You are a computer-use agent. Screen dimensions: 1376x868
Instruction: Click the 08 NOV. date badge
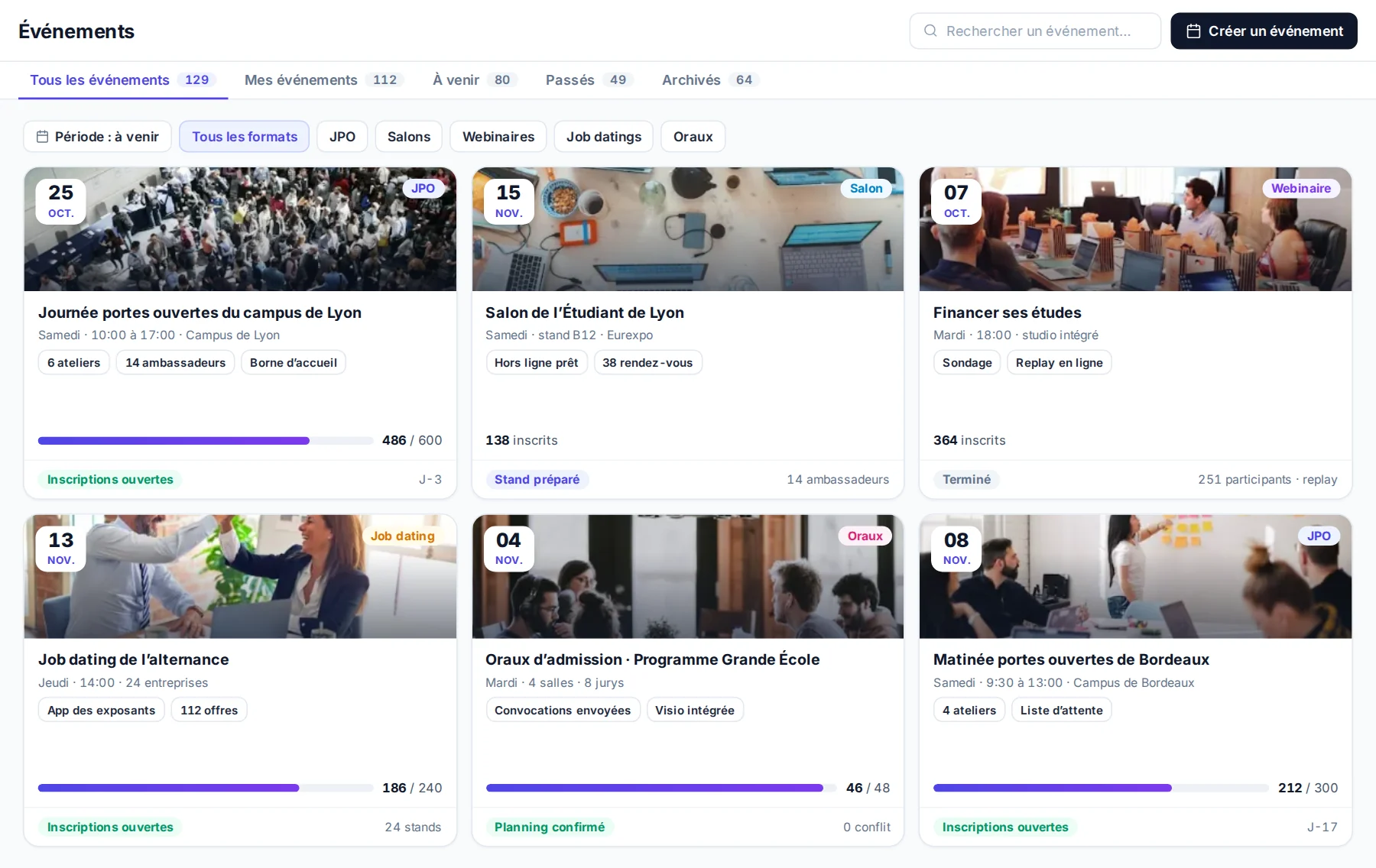pyautogui.click(x=956, y=549)
